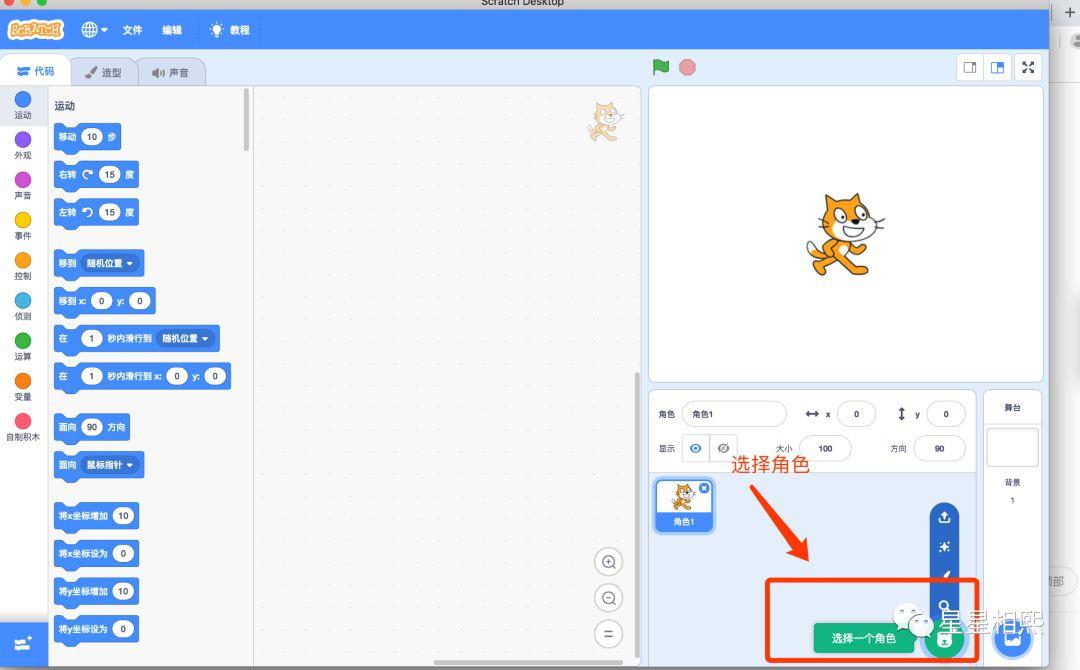Switch to large stage layout
Image resolution: width=1080 pixels, height=670 pixels.
(997, 67)
